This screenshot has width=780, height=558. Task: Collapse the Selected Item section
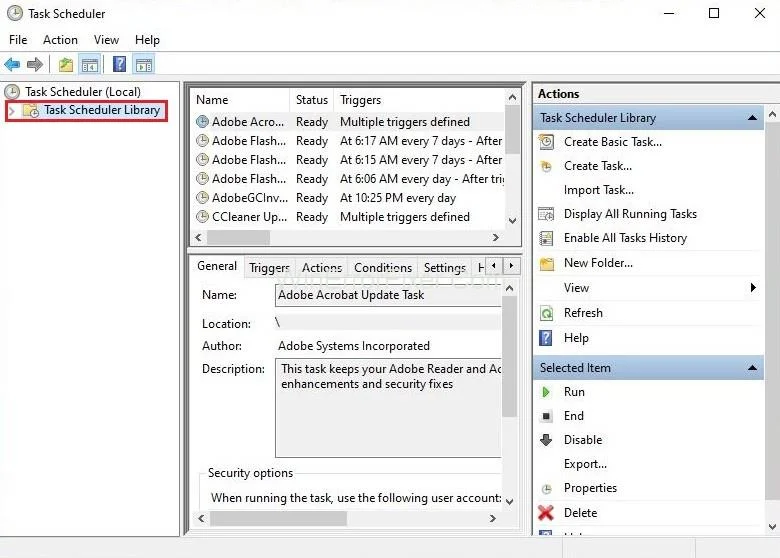753,368
